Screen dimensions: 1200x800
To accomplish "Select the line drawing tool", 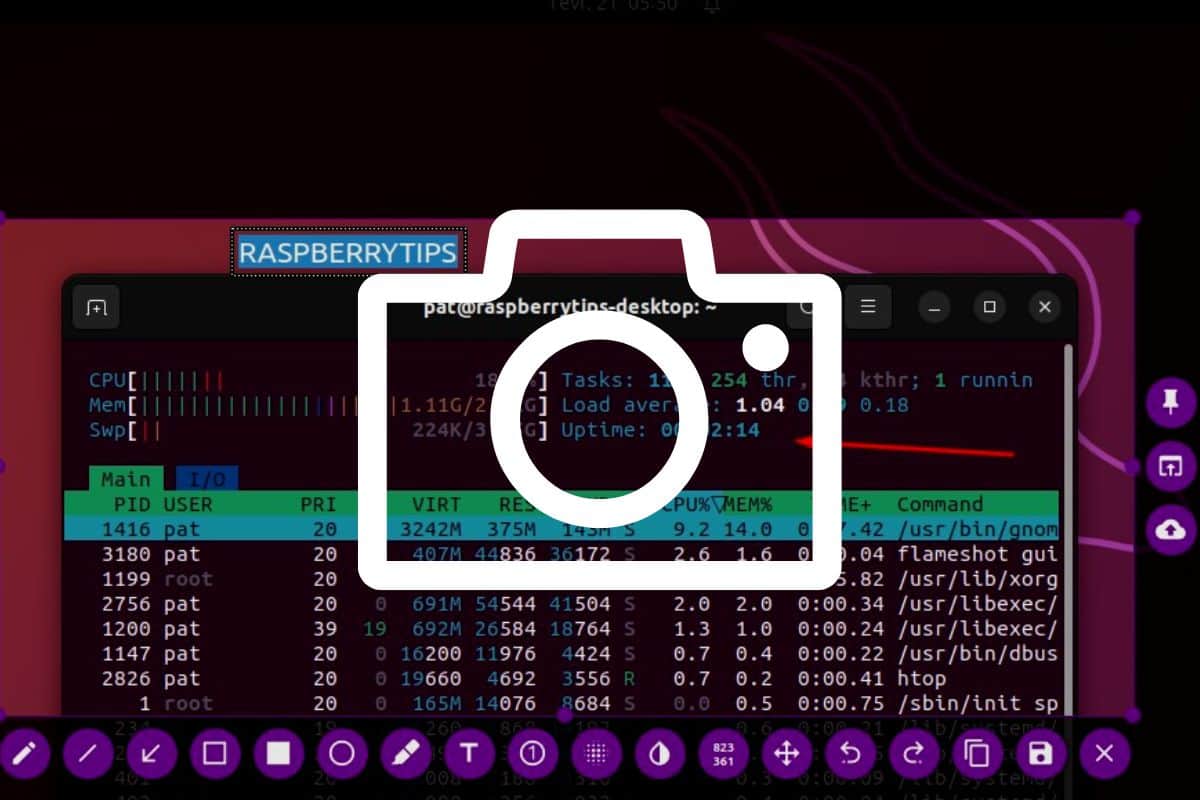I will tap(88, 754).
